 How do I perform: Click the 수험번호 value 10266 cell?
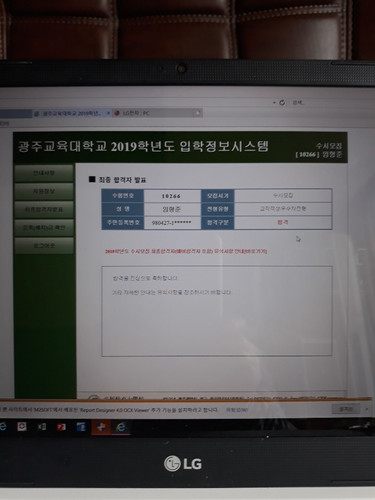tap(172, 196)
